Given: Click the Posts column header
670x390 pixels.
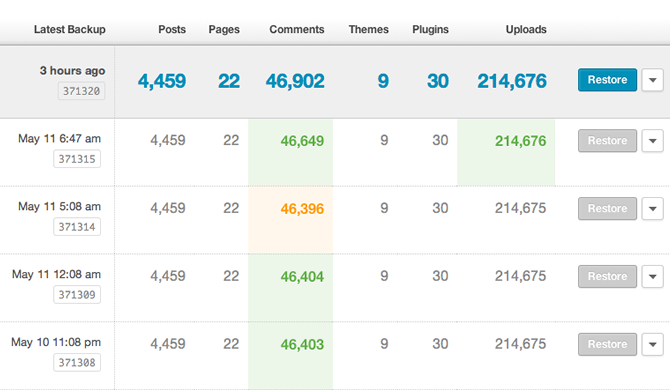Looking at the screenshot, I should click(172, 29).
